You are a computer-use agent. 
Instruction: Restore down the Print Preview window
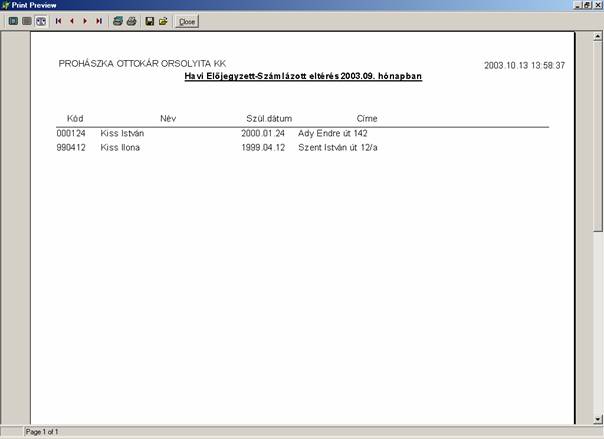585,5
